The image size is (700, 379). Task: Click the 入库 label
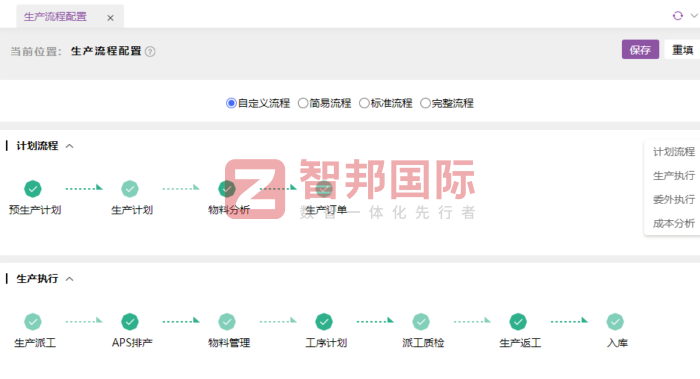tap(617, 343)
